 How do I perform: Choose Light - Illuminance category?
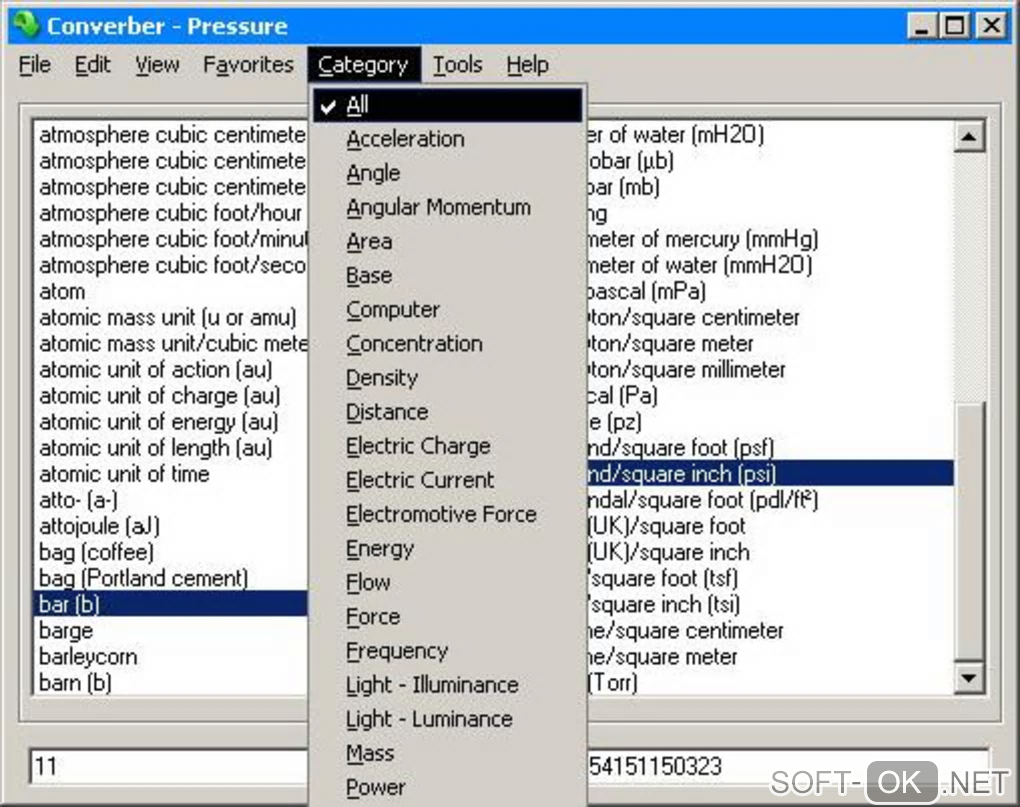[448, 685]
